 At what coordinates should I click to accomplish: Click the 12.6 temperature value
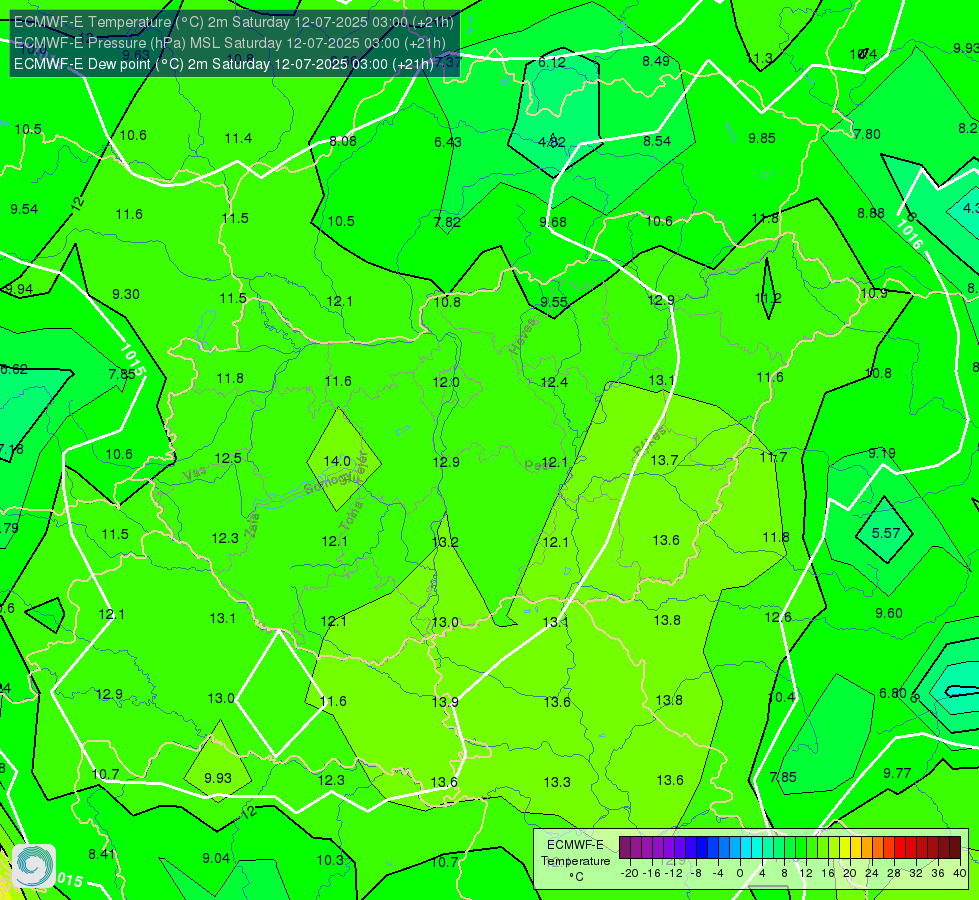(x=778, y=617)
